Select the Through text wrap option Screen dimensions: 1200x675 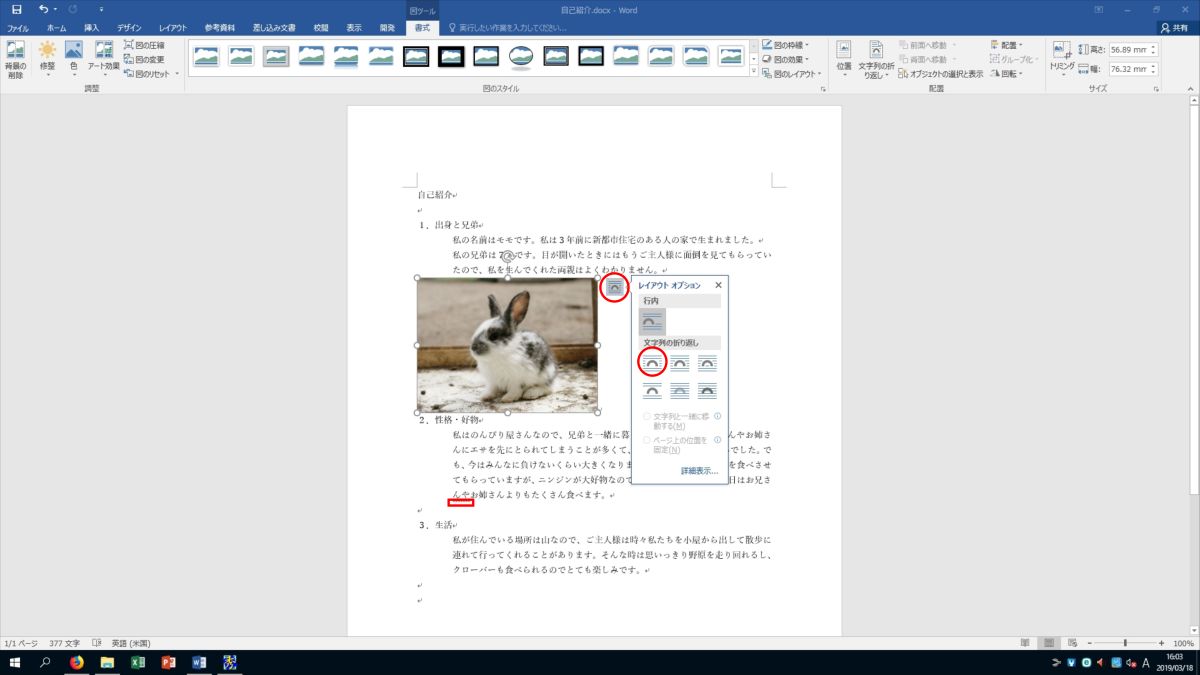click(708, 362)
